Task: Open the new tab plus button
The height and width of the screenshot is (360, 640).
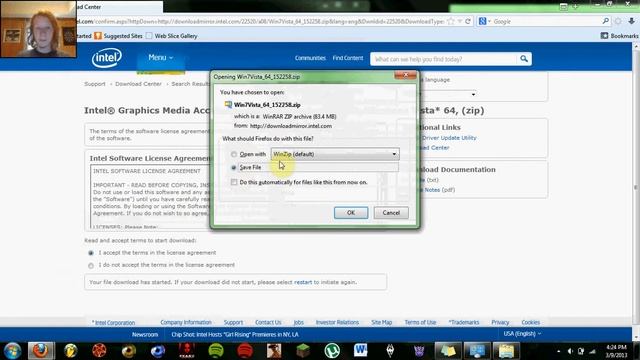Action: click(576, 7)
